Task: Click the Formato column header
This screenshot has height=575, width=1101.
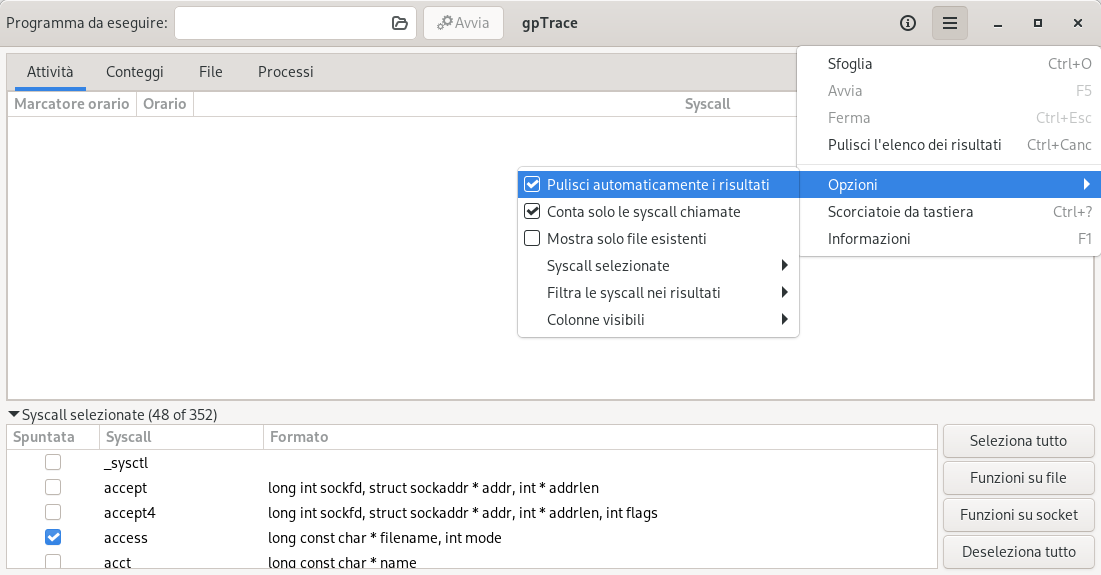Action: 600,437
